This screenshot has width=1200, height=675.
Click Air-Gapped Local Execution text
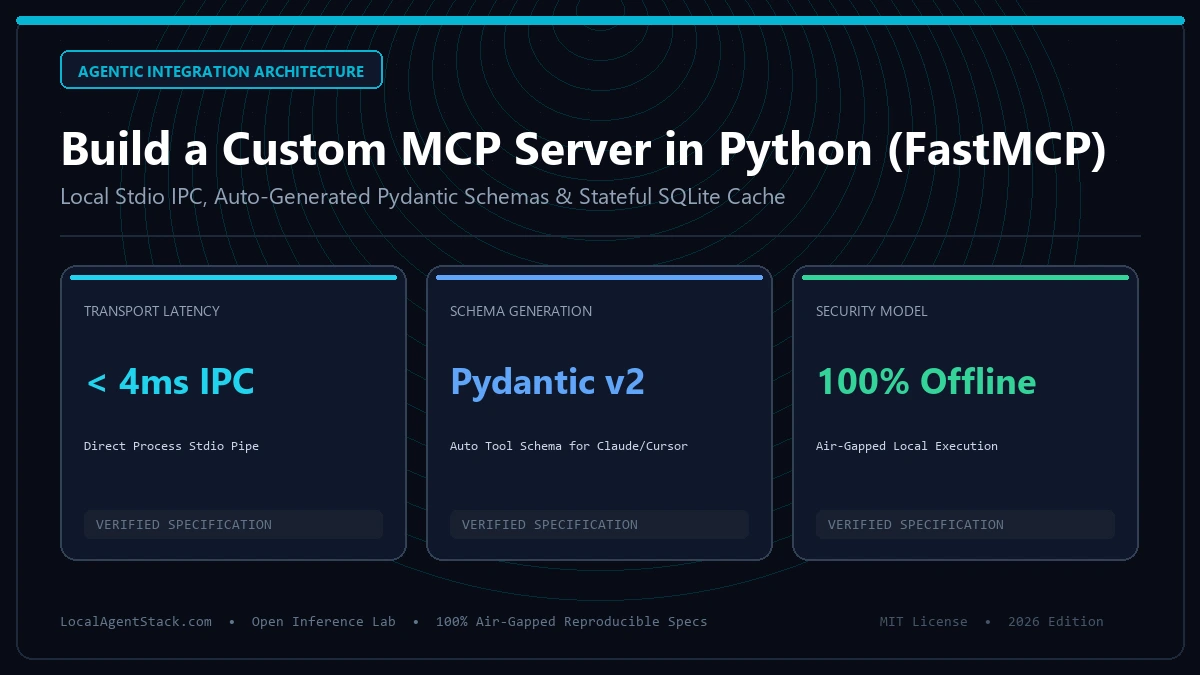[x=907, y=446]
